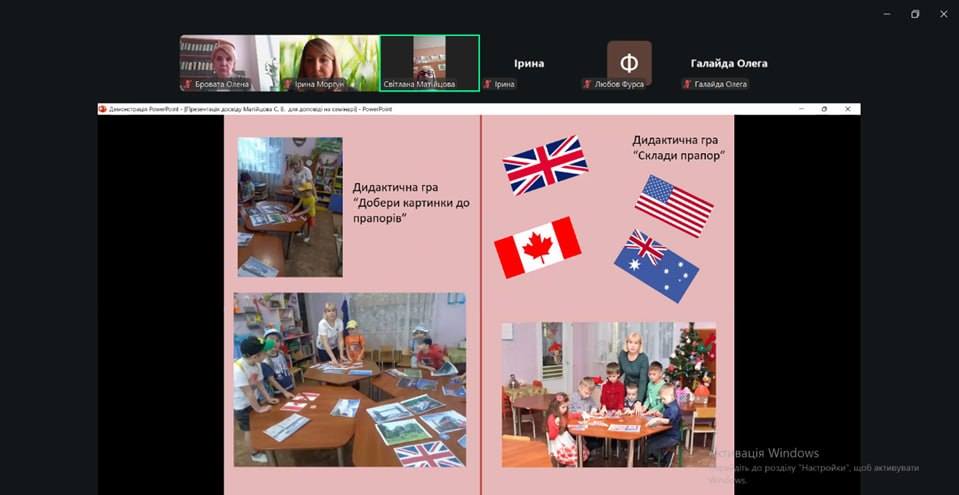
Task: Click the PowerPoint logo icon in shared window title
Action: [103, 109]
